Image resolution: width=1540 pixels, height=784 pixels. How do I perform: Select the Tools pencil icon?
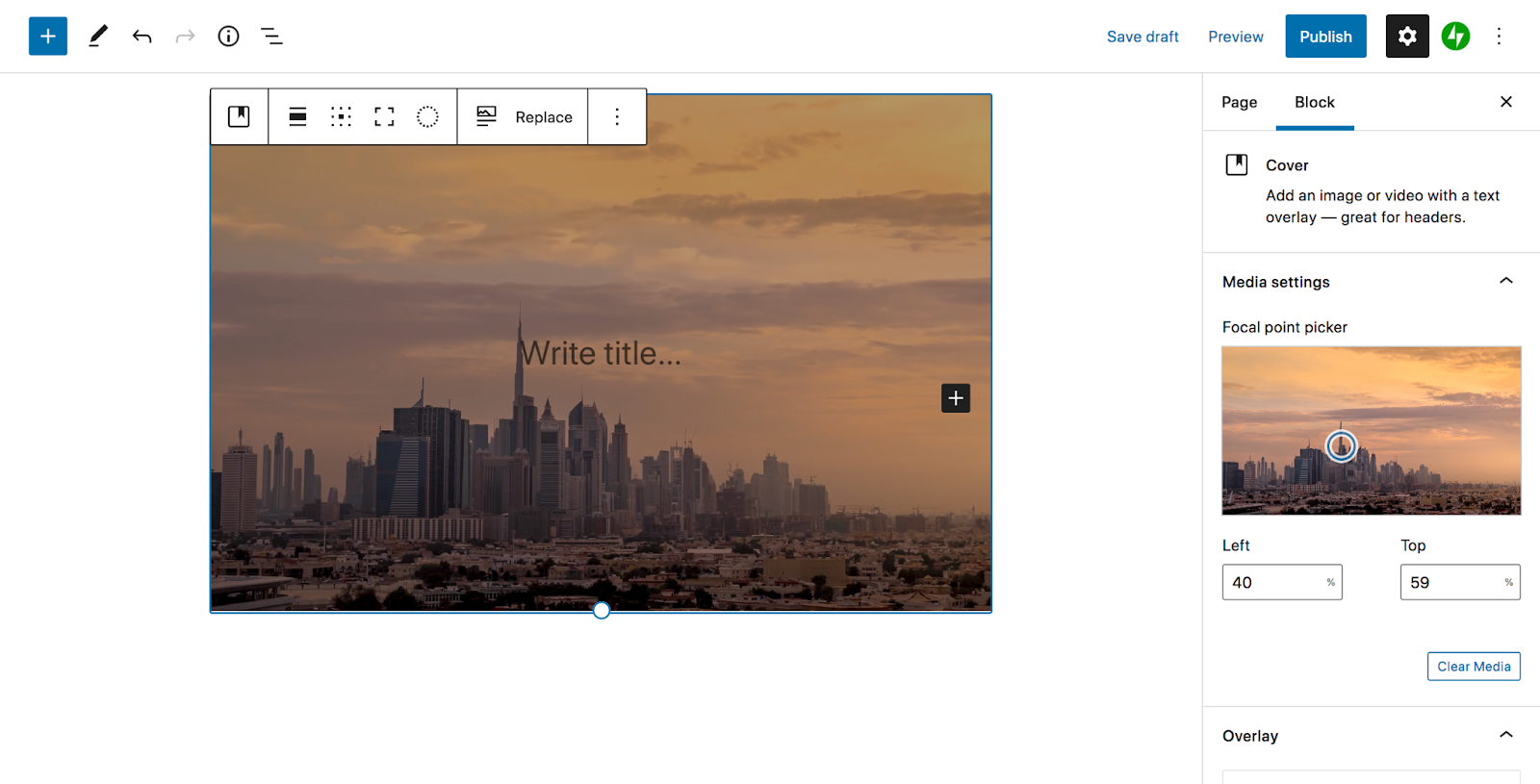[98, 37]
